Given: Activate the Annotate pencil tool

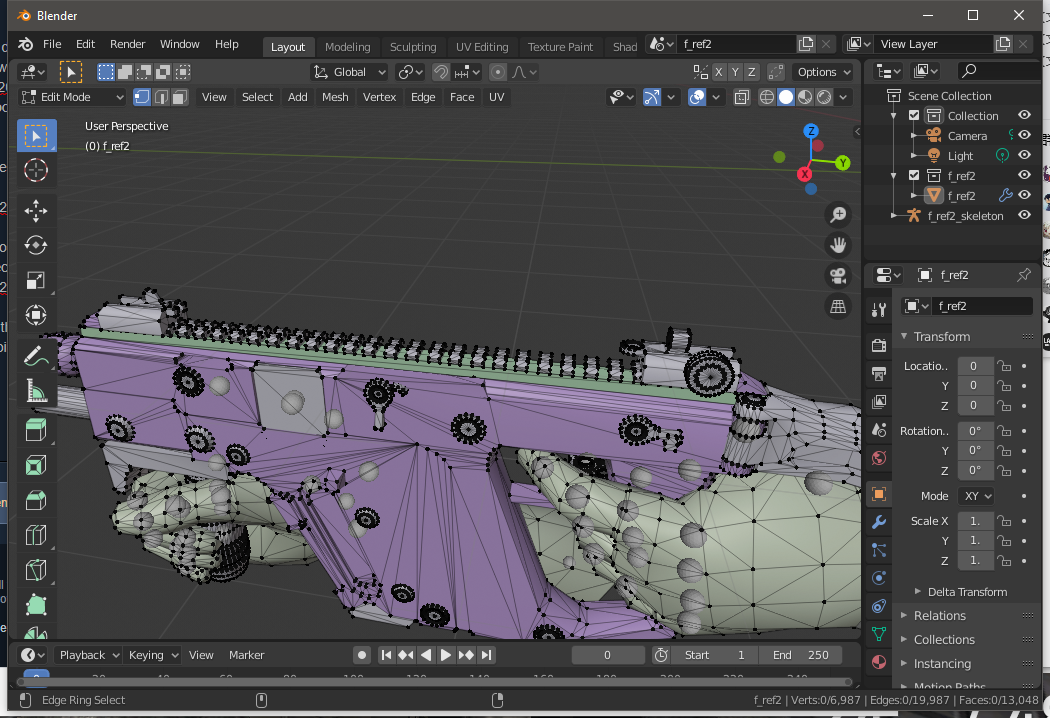Looking at the screenshot, I should [36, 355].
